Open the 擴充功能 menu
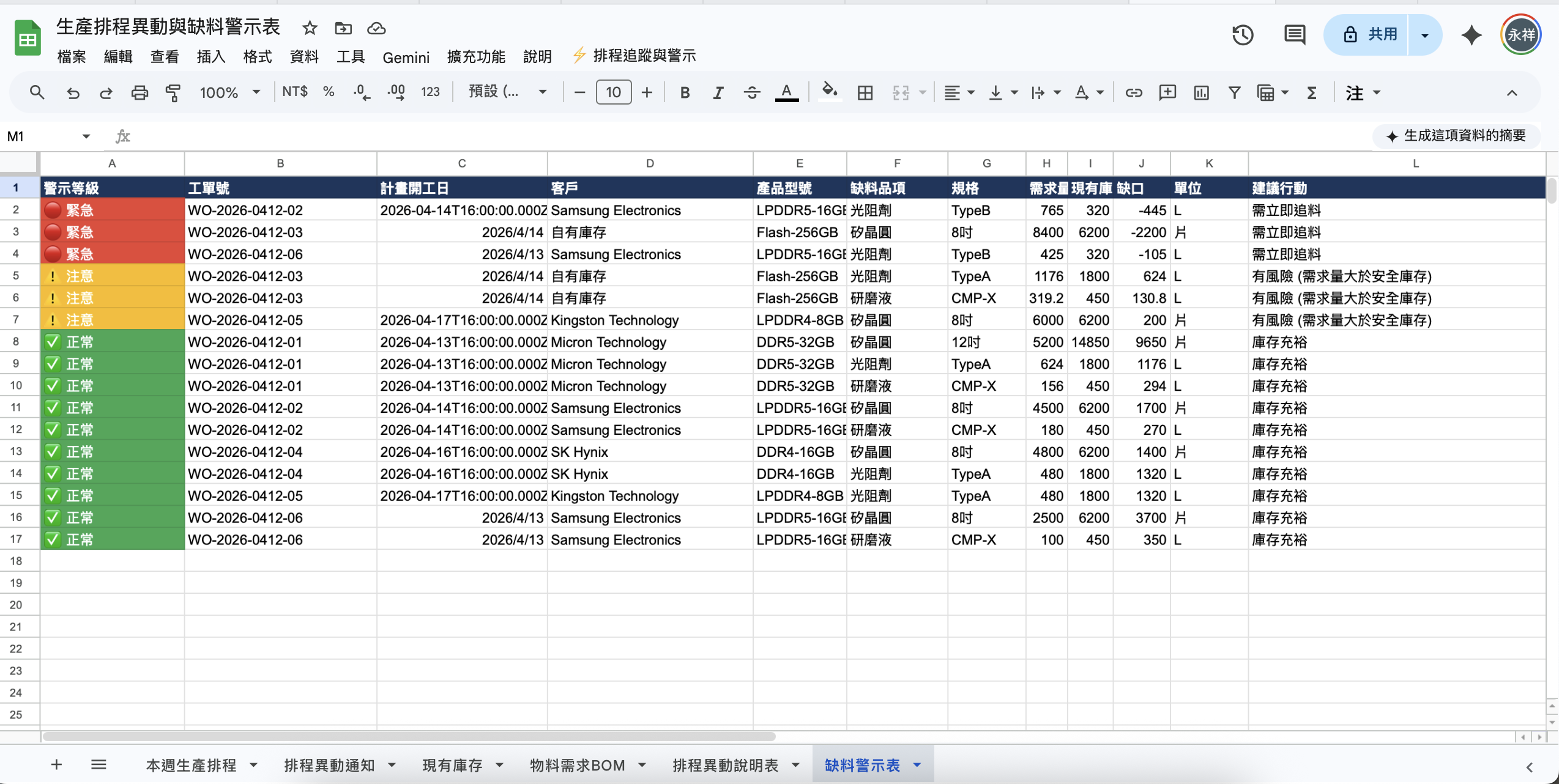 click(x=476, y=57)
